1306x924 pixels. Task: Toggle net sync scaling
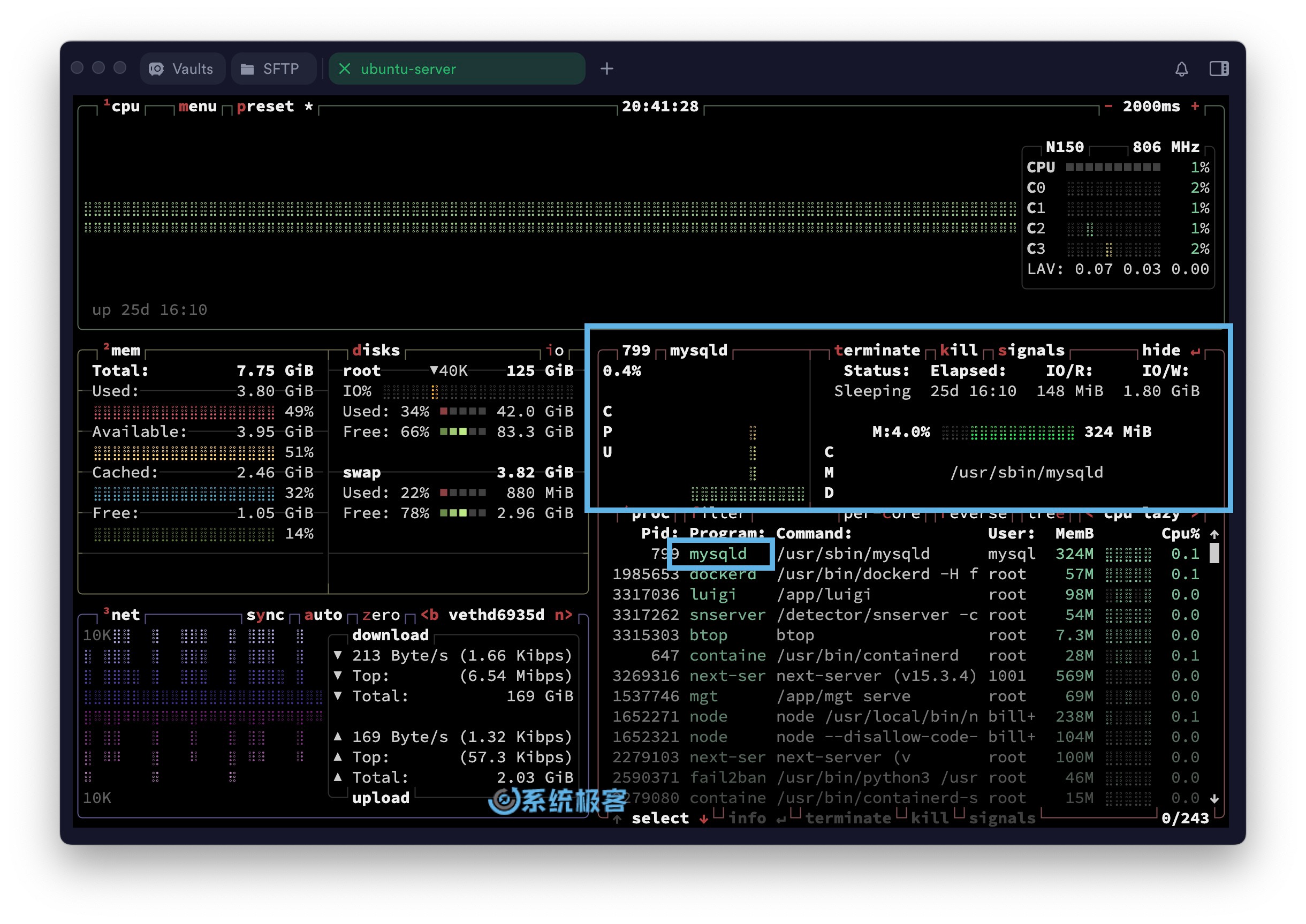pos(265,615)
